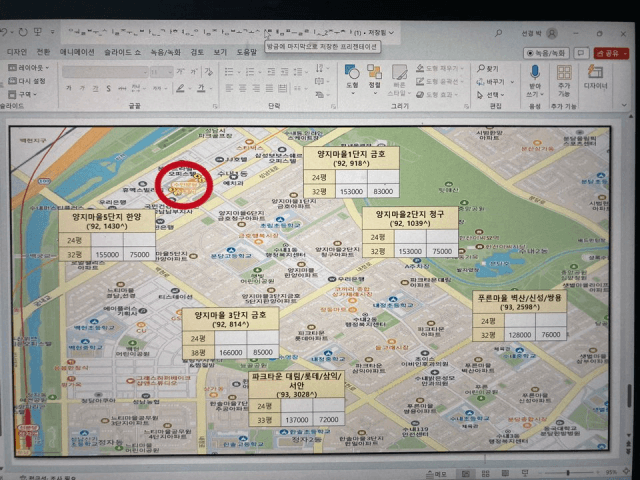Align text left in paragraph group
Screen dimensions: 640x480
[229, 88]
